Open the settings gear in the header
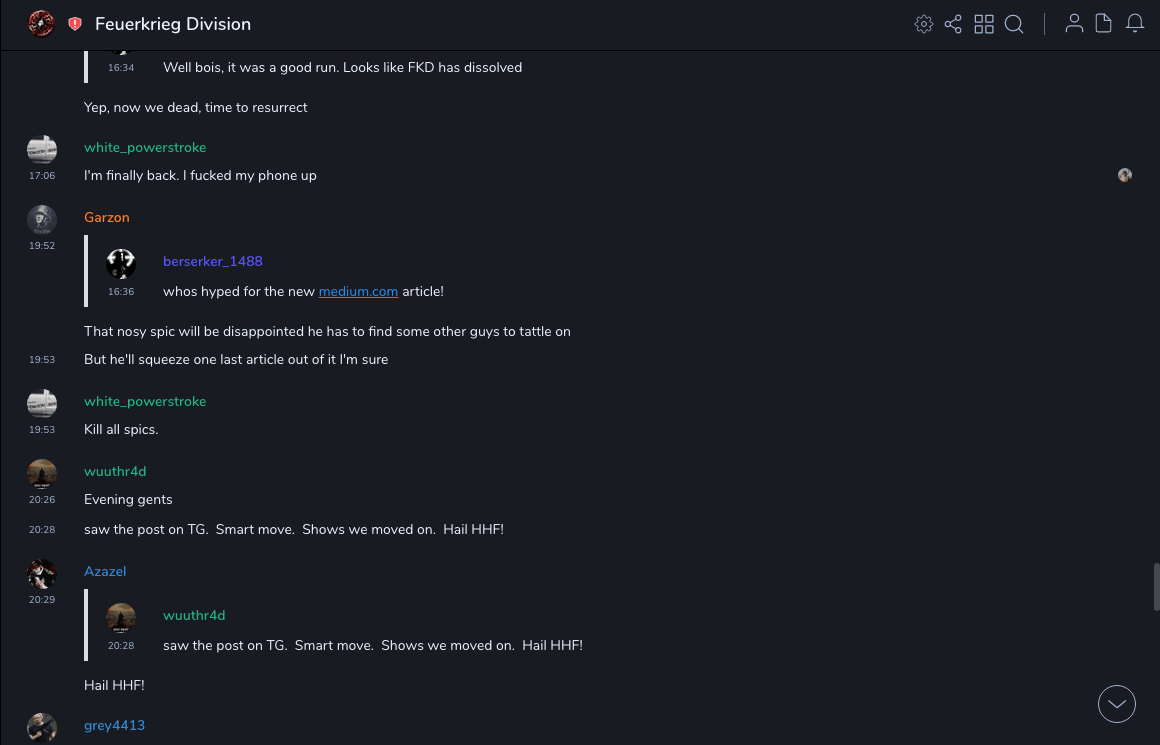Screen dimensions: 1160x745 click(924, 24)
